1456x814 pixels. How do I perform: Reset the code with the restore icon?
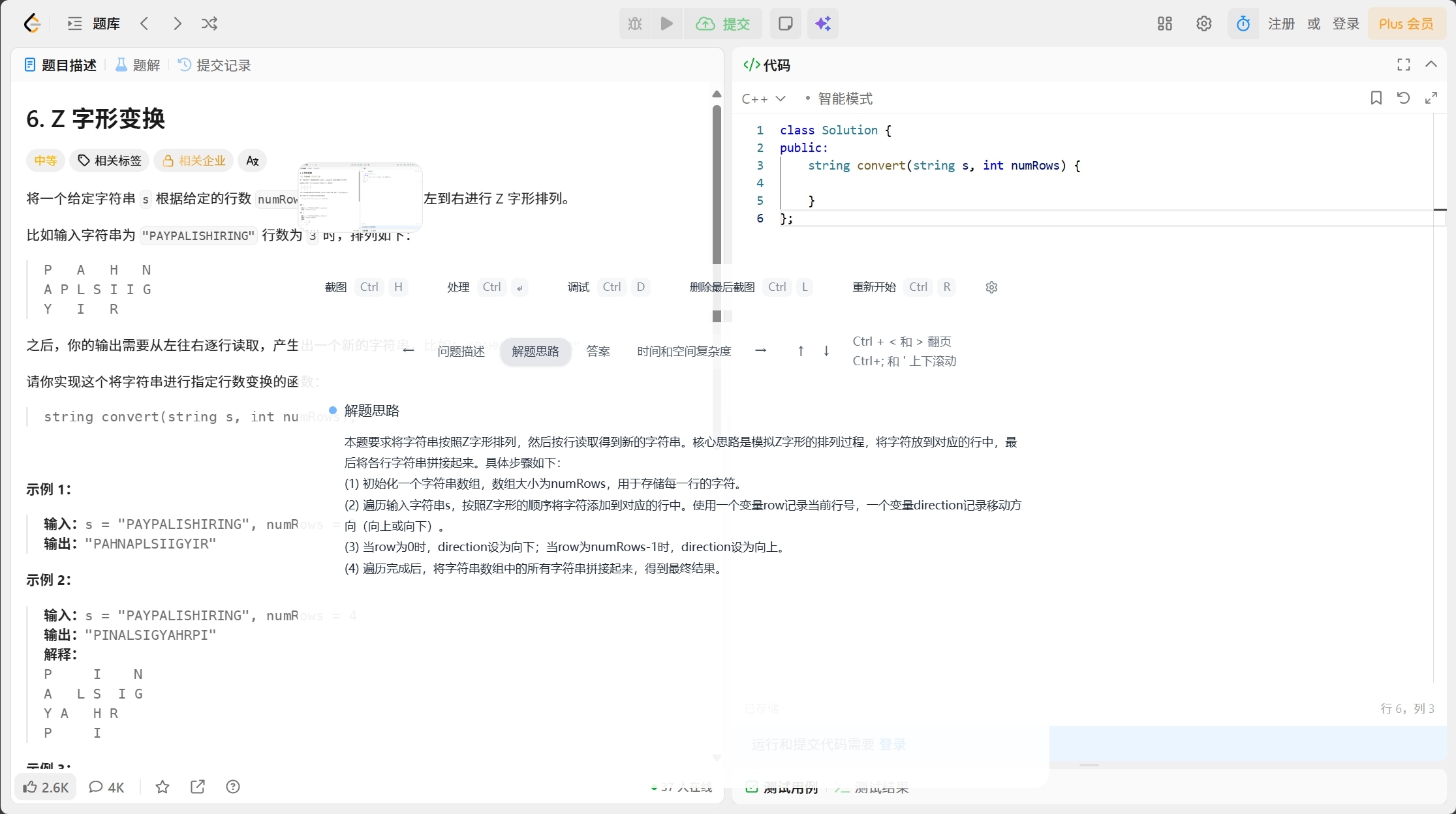click(x=1404, y=98)
